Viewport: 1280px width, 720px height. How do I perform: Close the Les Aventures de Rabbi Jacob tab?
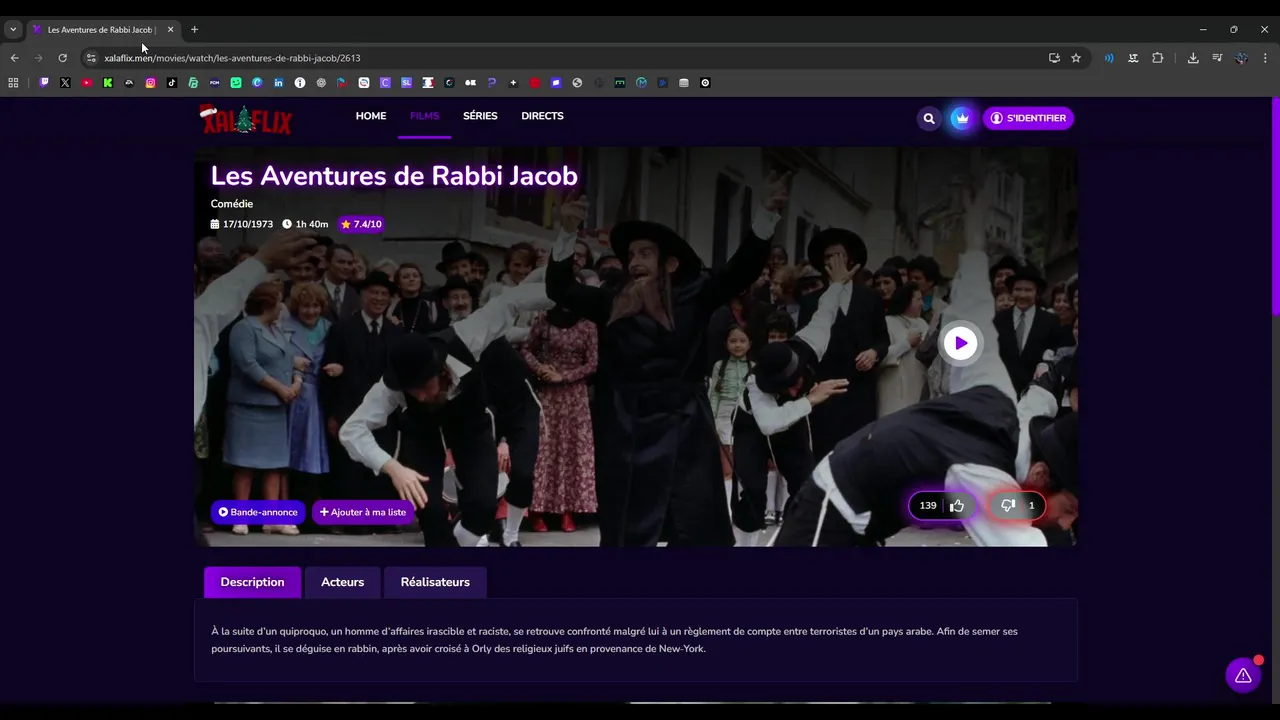click(x=170, y=29)
